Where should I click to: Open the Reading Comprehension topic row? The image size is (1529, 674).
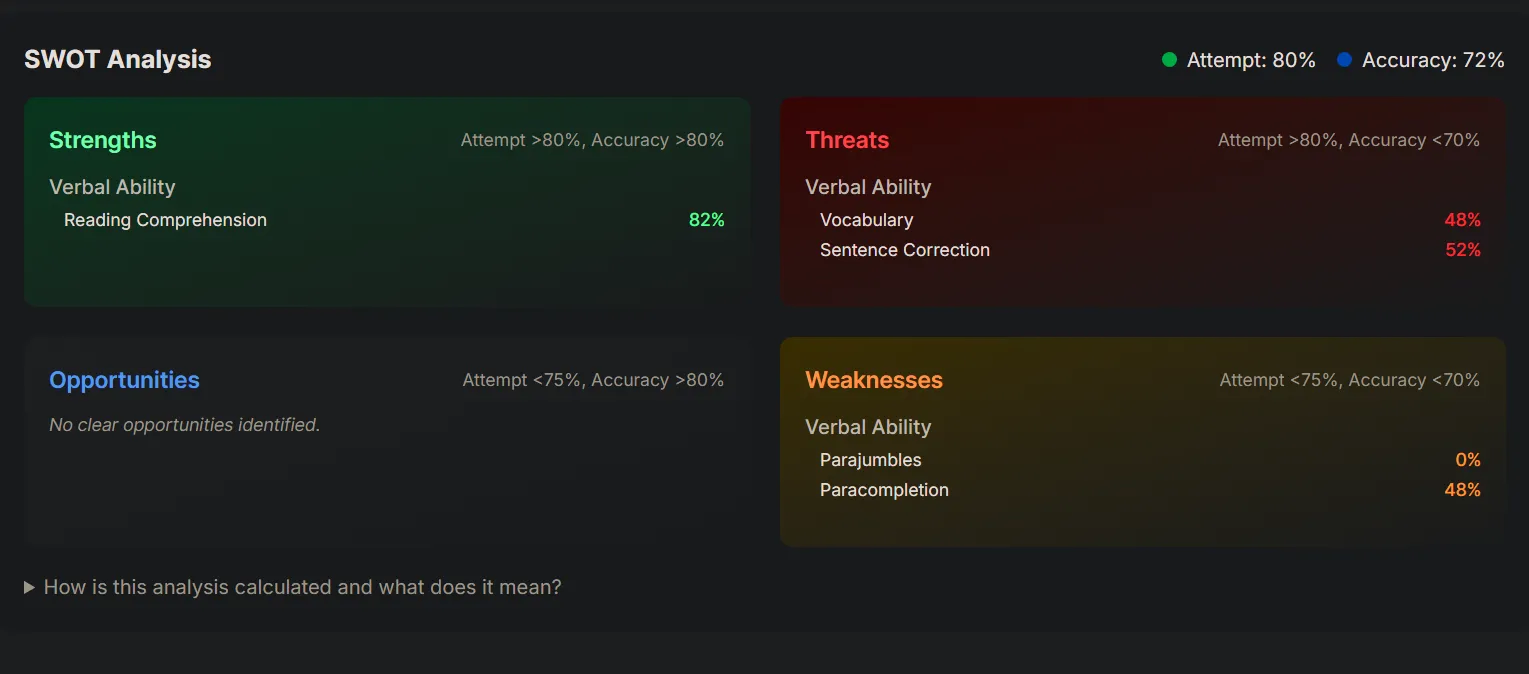[394, 220]
